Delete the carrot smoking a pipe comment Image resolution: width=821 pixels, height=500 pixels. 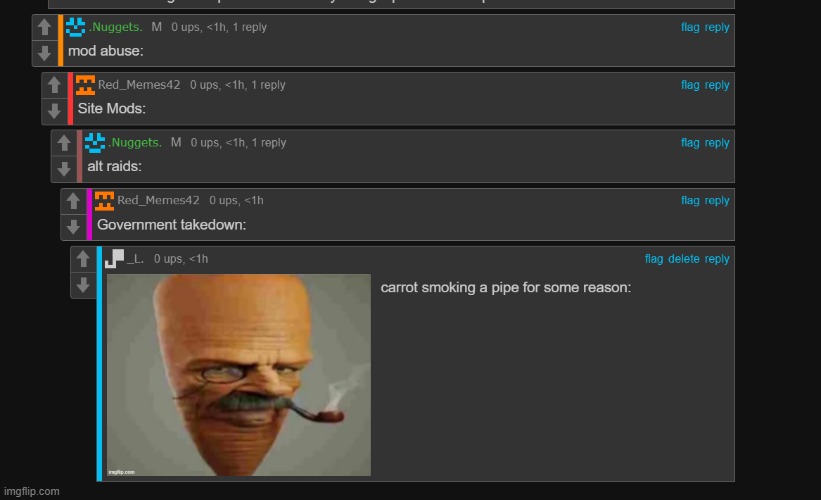coord(684,259)
